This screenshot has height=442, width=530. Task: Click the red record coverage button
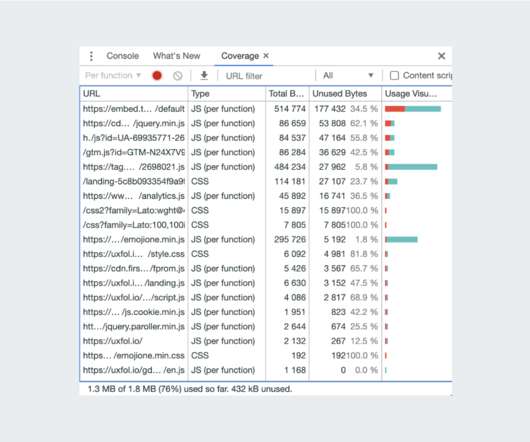(157, 76)
